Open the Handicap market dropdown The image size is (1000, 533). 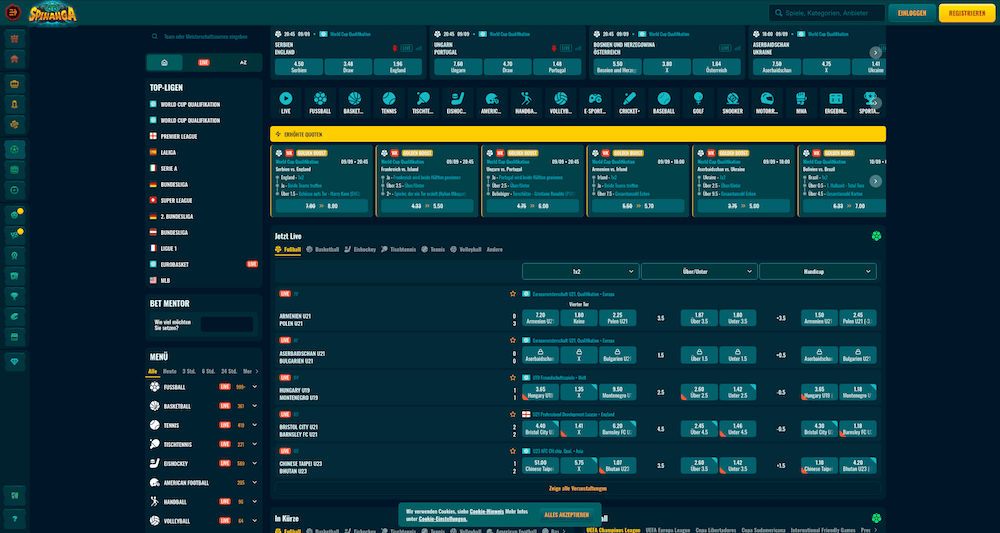tap(817, 271)
